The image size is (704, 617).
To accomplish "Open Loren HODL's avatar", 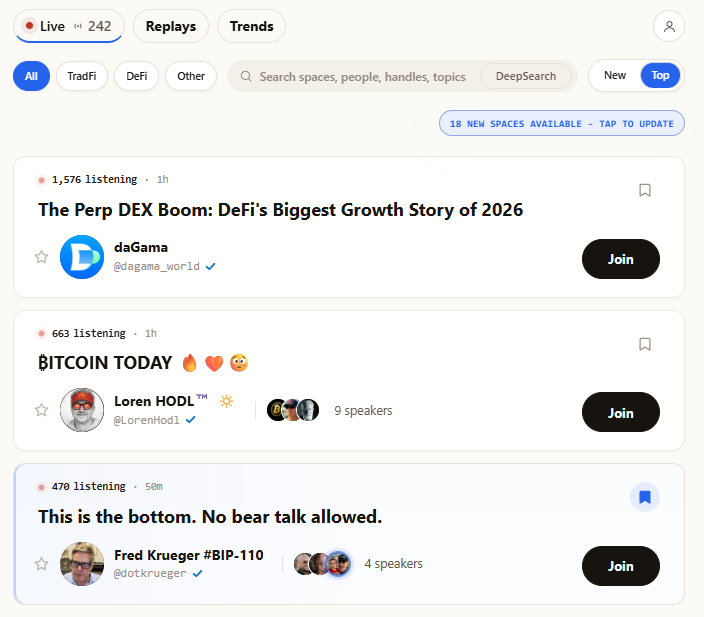I will pos(82,410).
